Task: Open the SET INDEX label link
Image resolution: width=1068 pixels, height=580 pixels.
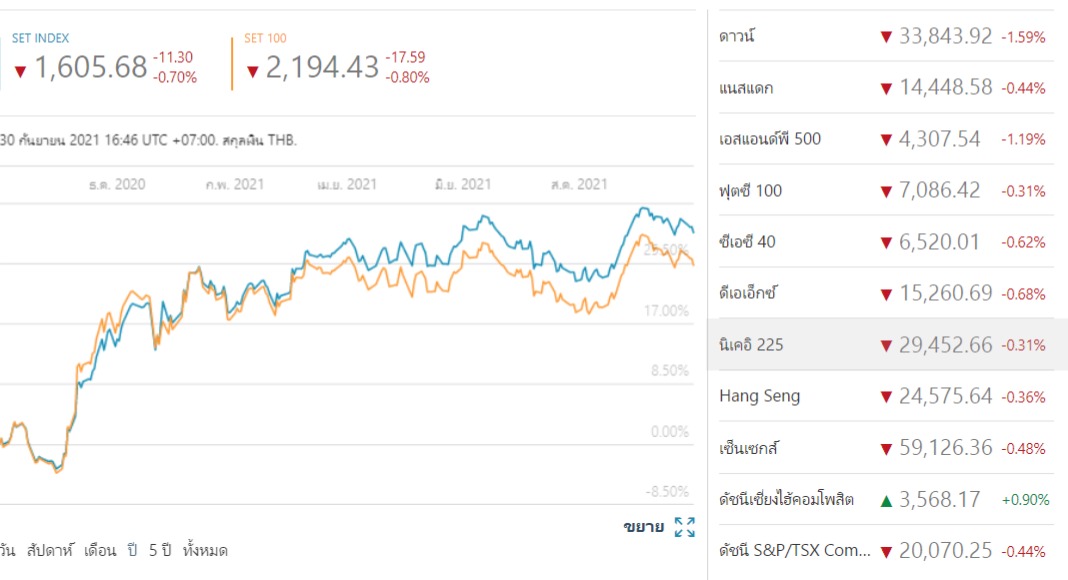Action: pyautogui.click(x=40, y=38)
